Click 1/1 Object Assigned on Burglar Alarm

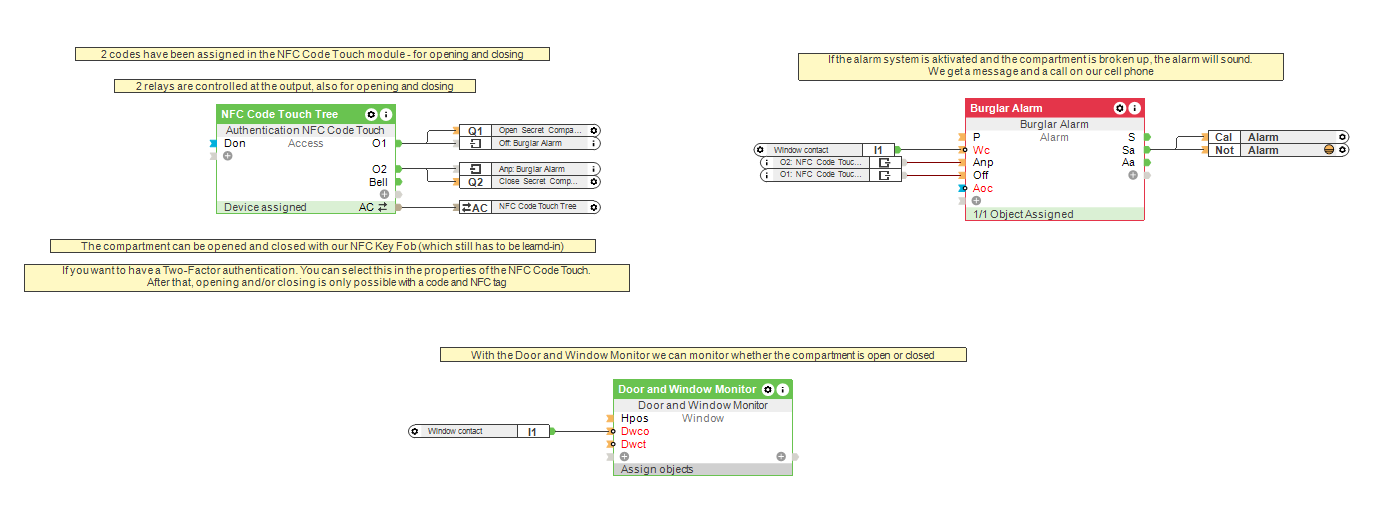[1023, 214]
